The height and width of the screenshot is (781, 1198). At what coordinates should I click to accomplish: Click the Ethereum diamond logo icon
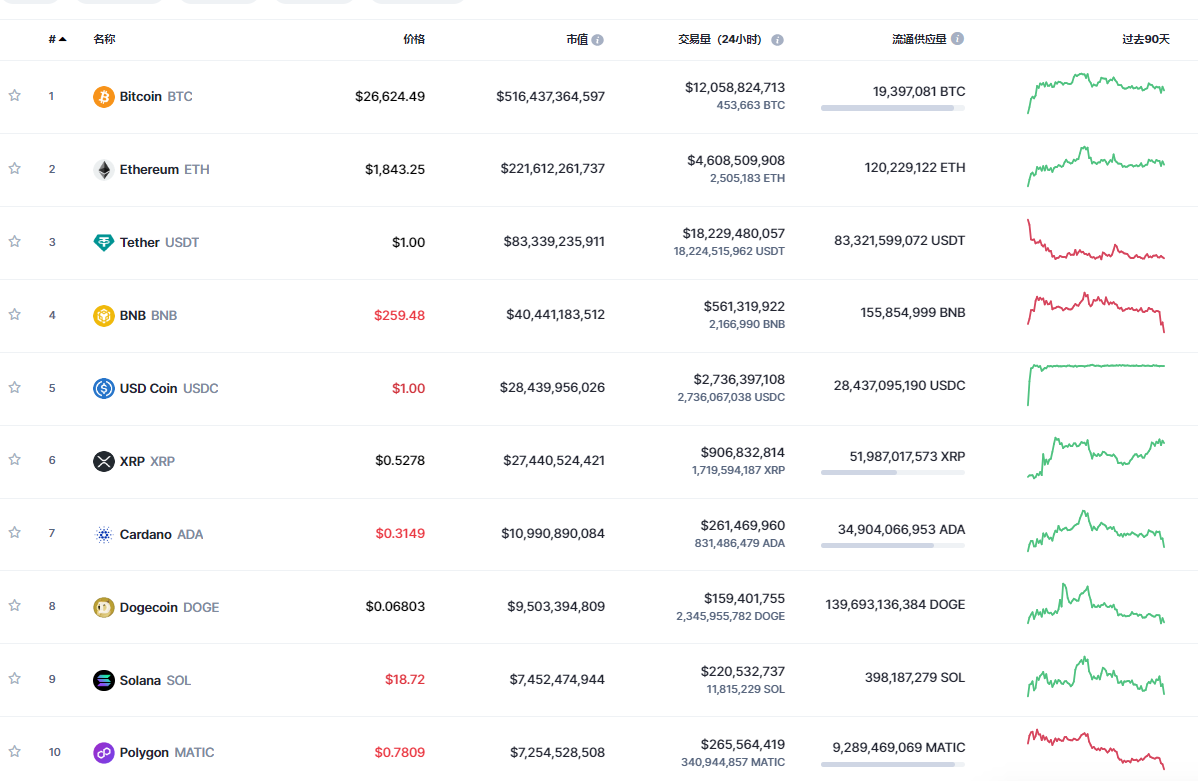(104, 170)
